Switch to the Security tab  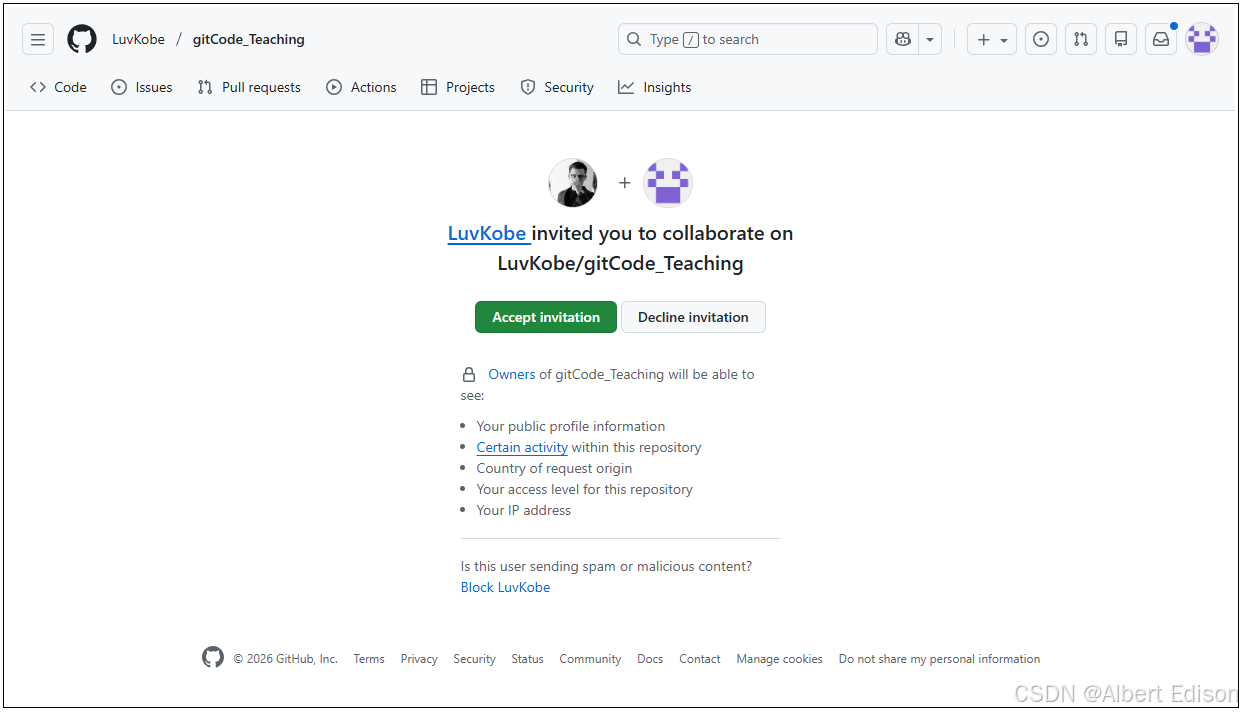point(557,88)
